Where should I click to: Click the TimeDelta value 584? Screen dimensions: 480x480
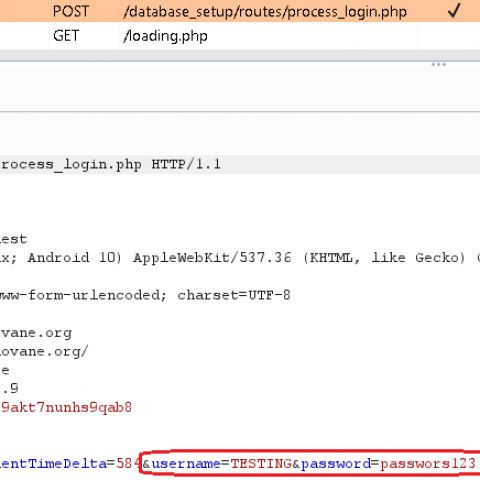128,464
